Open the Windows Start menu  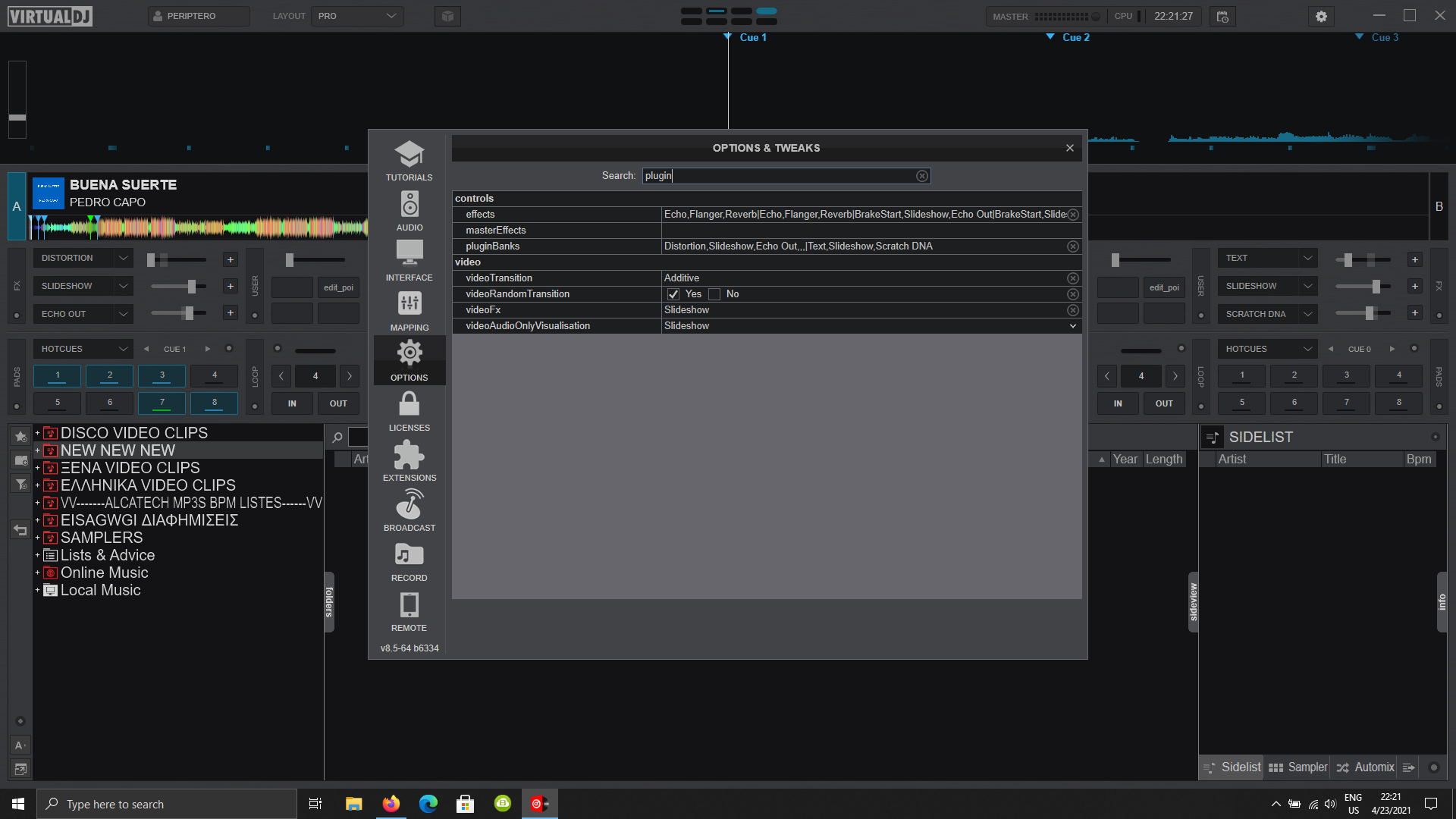point(18,804)
